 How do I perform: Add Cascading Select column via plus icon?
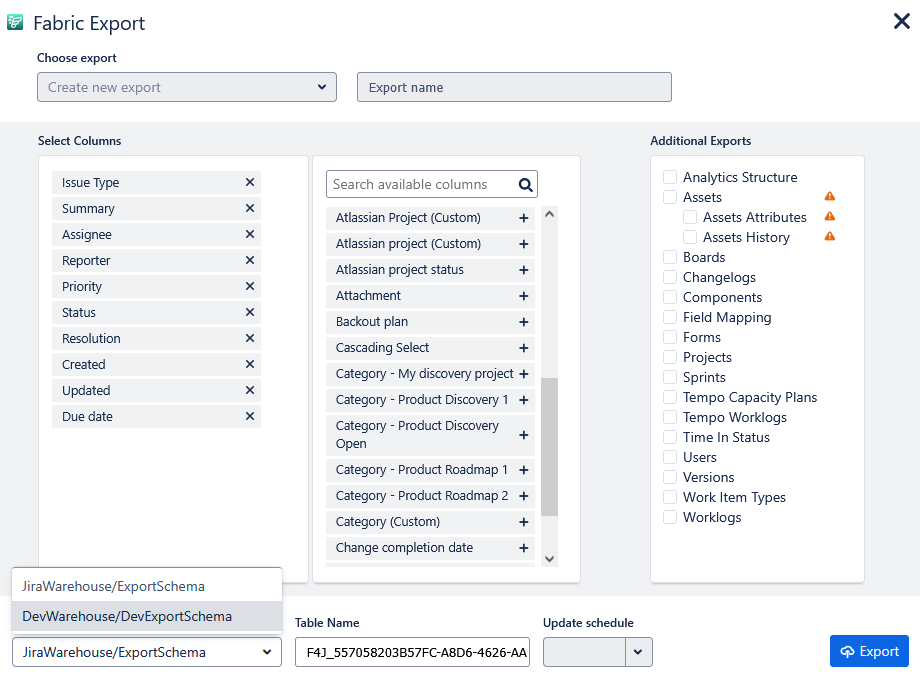pos(523,348)
